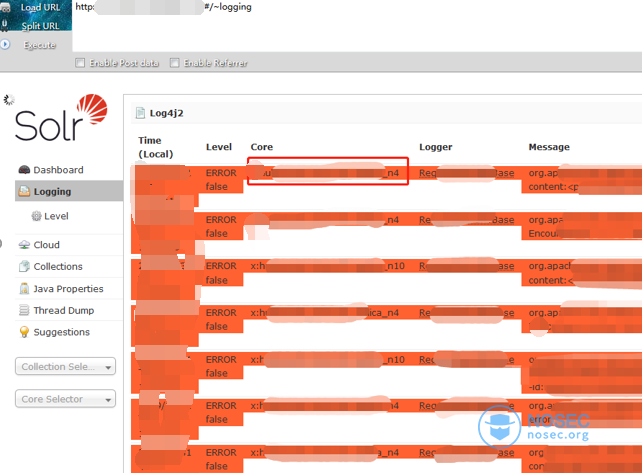The width and height of the screenshot is (642, 473).
Task: Click the Execute button
Action: tap(40, 45)
